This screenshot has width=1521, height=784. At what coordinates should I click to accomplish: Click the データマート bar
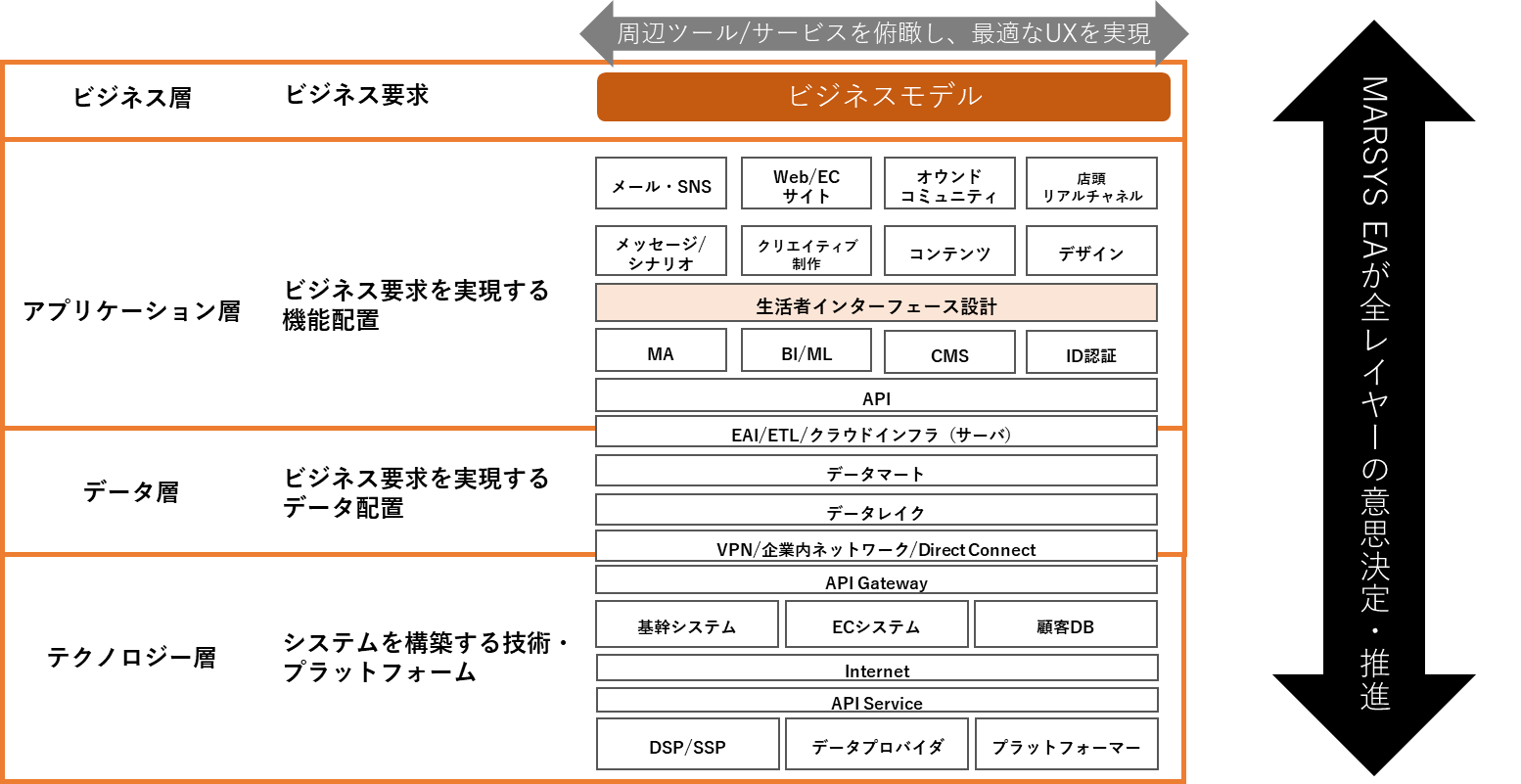[x=876, y=472]
